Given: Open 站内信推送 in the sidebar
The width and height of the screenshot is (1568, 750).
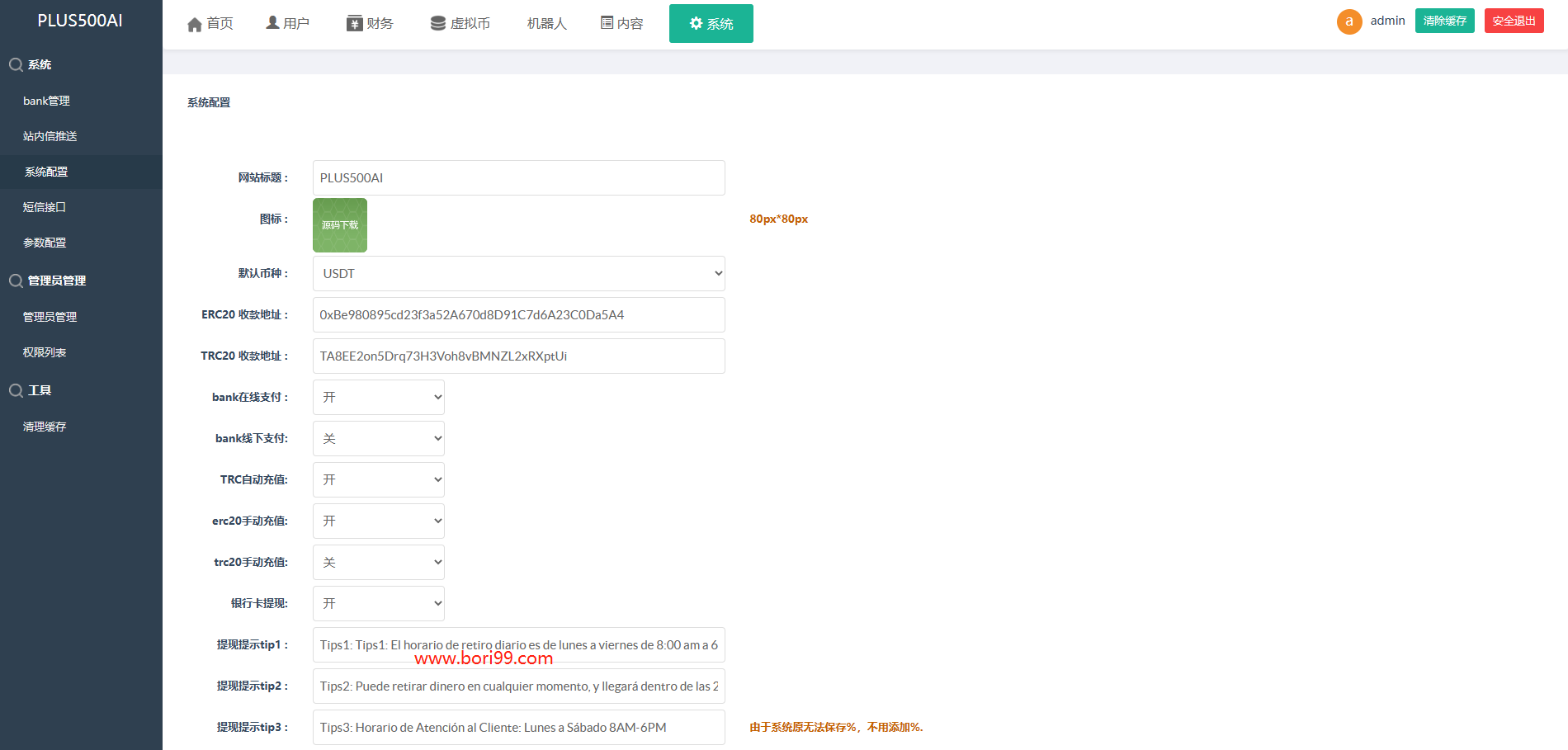Looking at the screenshot, I should pos(81,136).
